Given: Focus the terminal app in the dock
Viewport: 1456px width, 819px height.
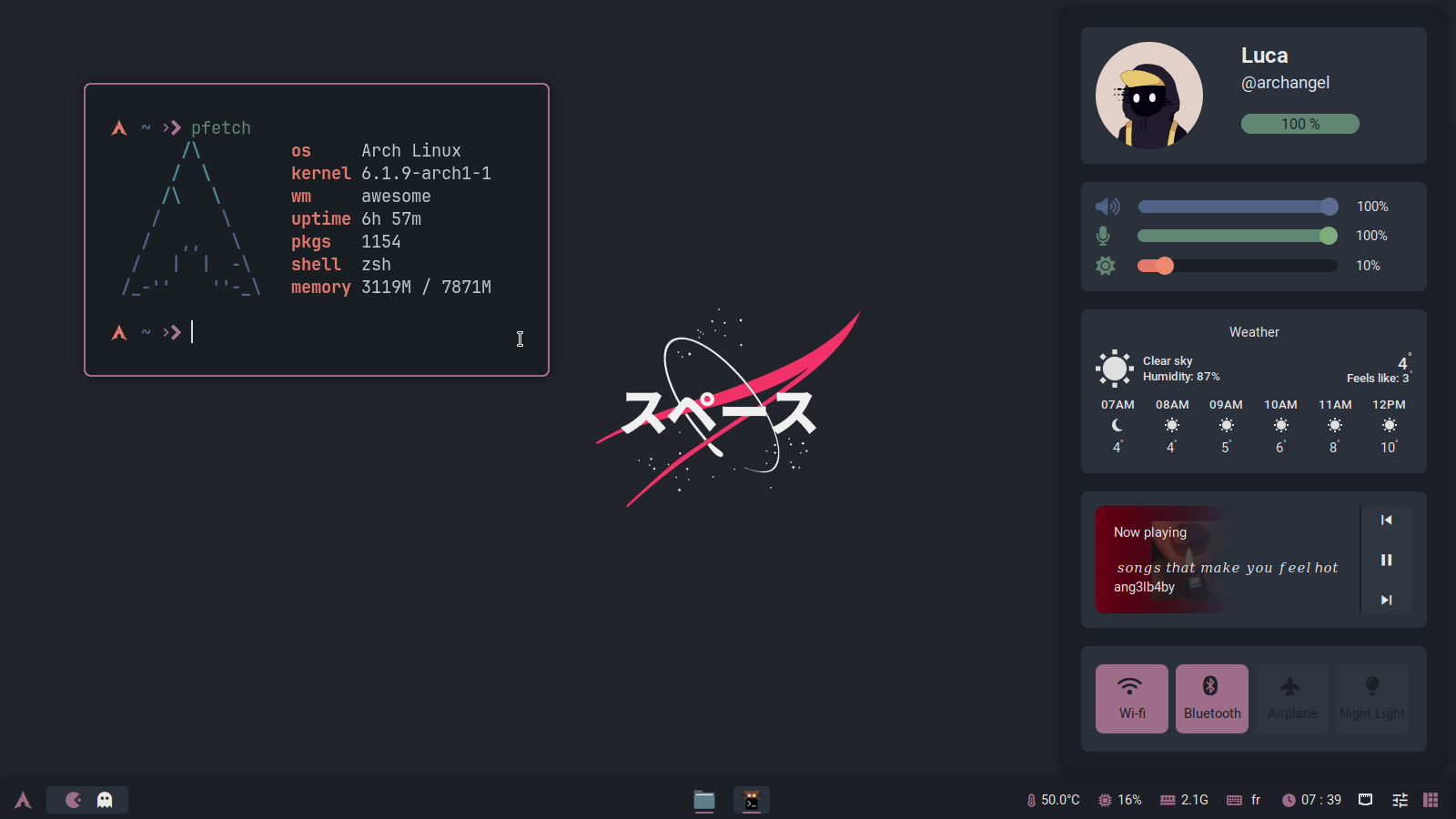Looking at the screenshot, I should pyautogui.click(x=752, y=800).
